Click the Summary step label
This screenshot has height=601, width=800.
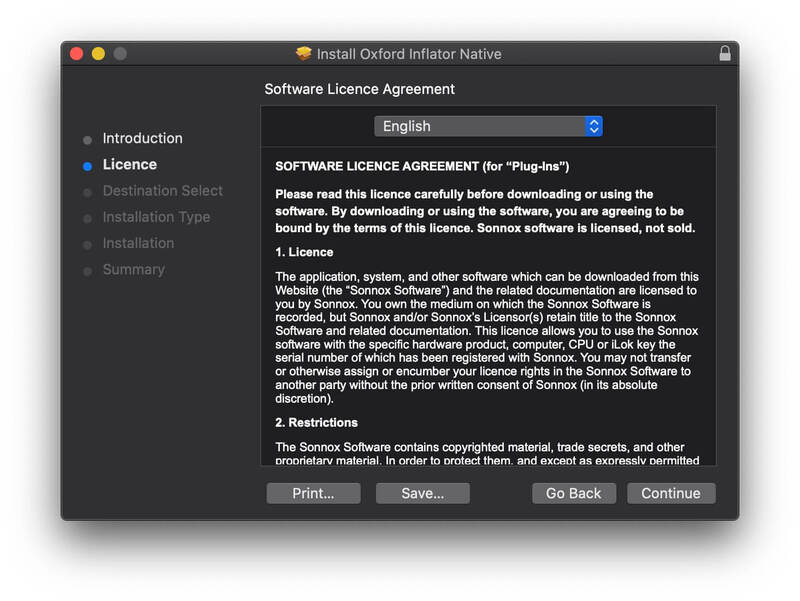click(x=134, y=269)
